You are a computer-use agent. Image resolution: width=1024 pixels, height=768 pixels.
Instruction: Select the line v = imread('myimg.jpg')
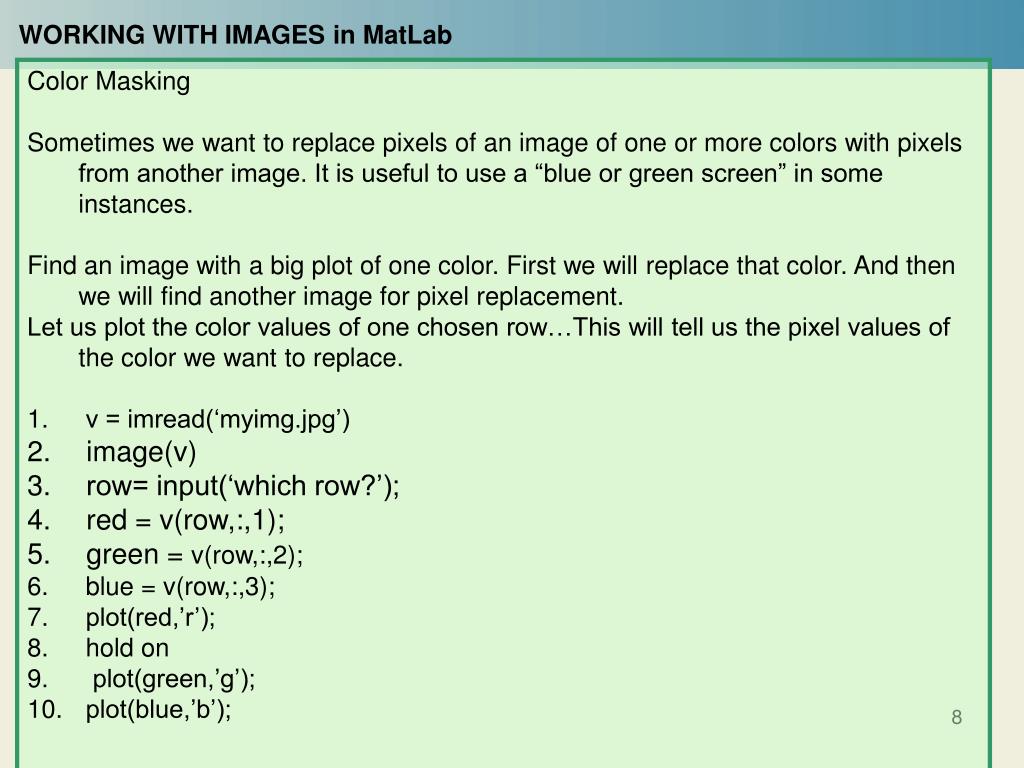point(217,419)
